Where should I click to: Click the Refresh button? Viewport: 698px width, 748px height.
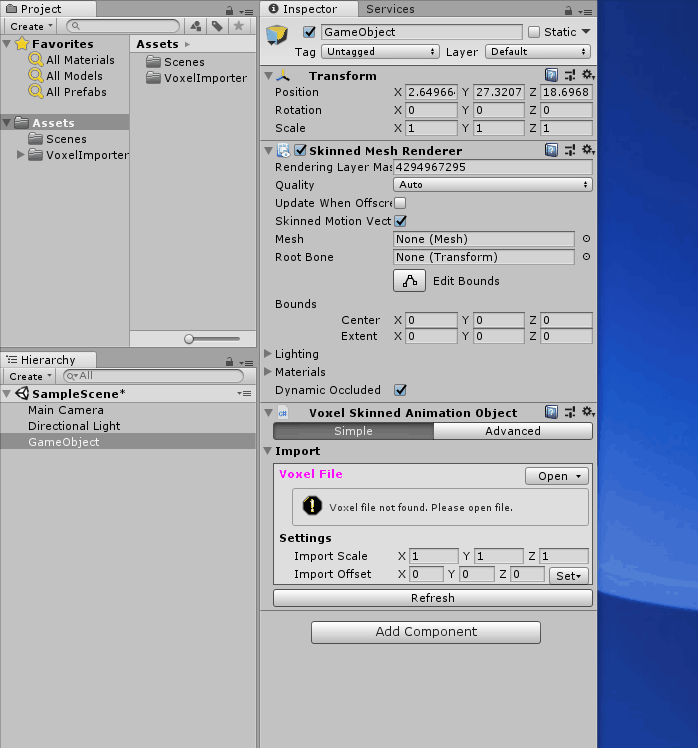(433, 598)
